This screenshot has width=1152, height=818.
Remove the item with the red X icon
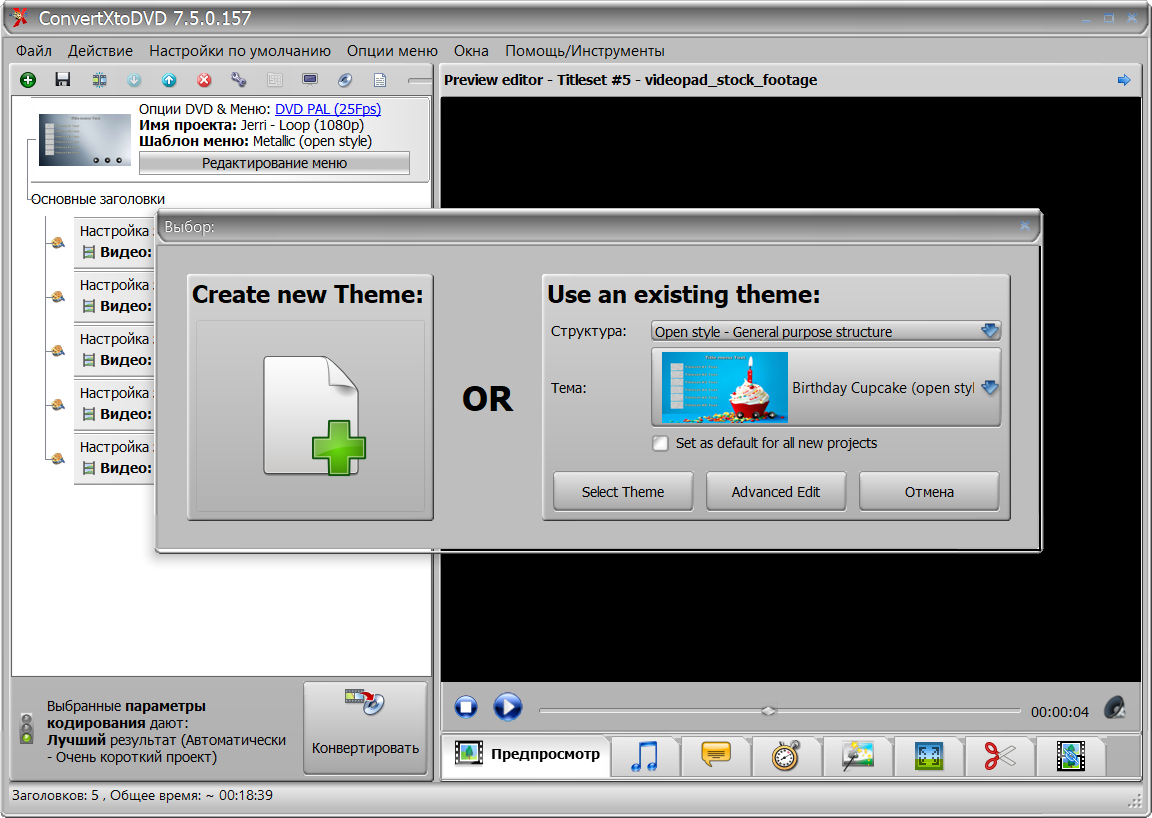pos(204,80)
